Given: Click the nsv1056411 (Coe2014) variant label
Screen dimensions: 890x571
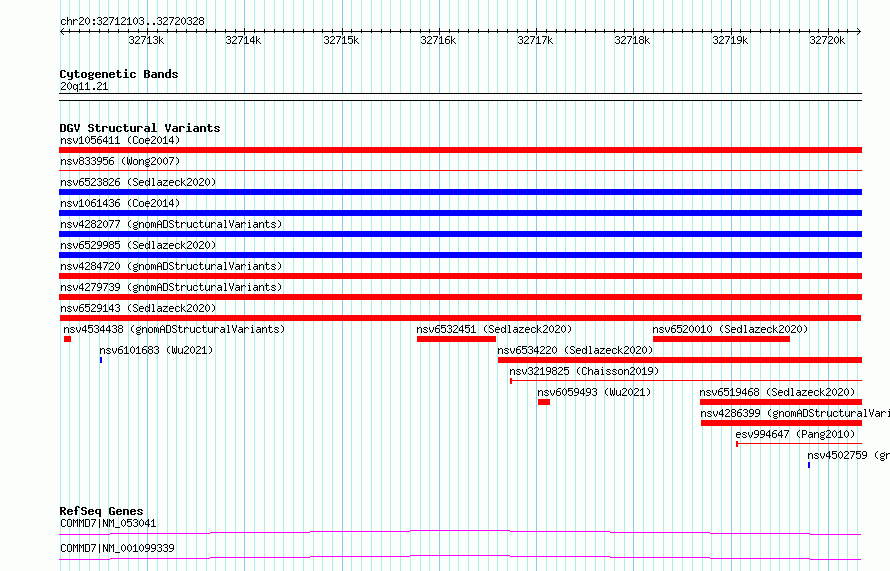Looking at the screenshot, I should point(120,140).
